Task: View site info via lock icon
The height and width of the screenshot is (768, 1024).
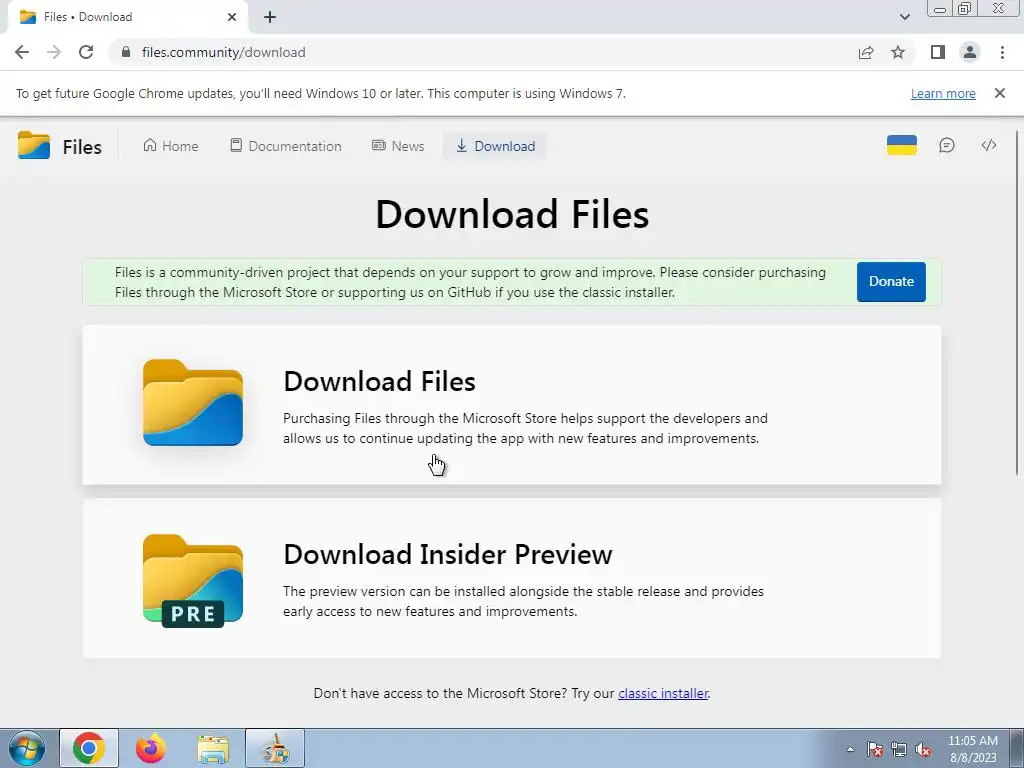Action: click(x=126, y=52)
